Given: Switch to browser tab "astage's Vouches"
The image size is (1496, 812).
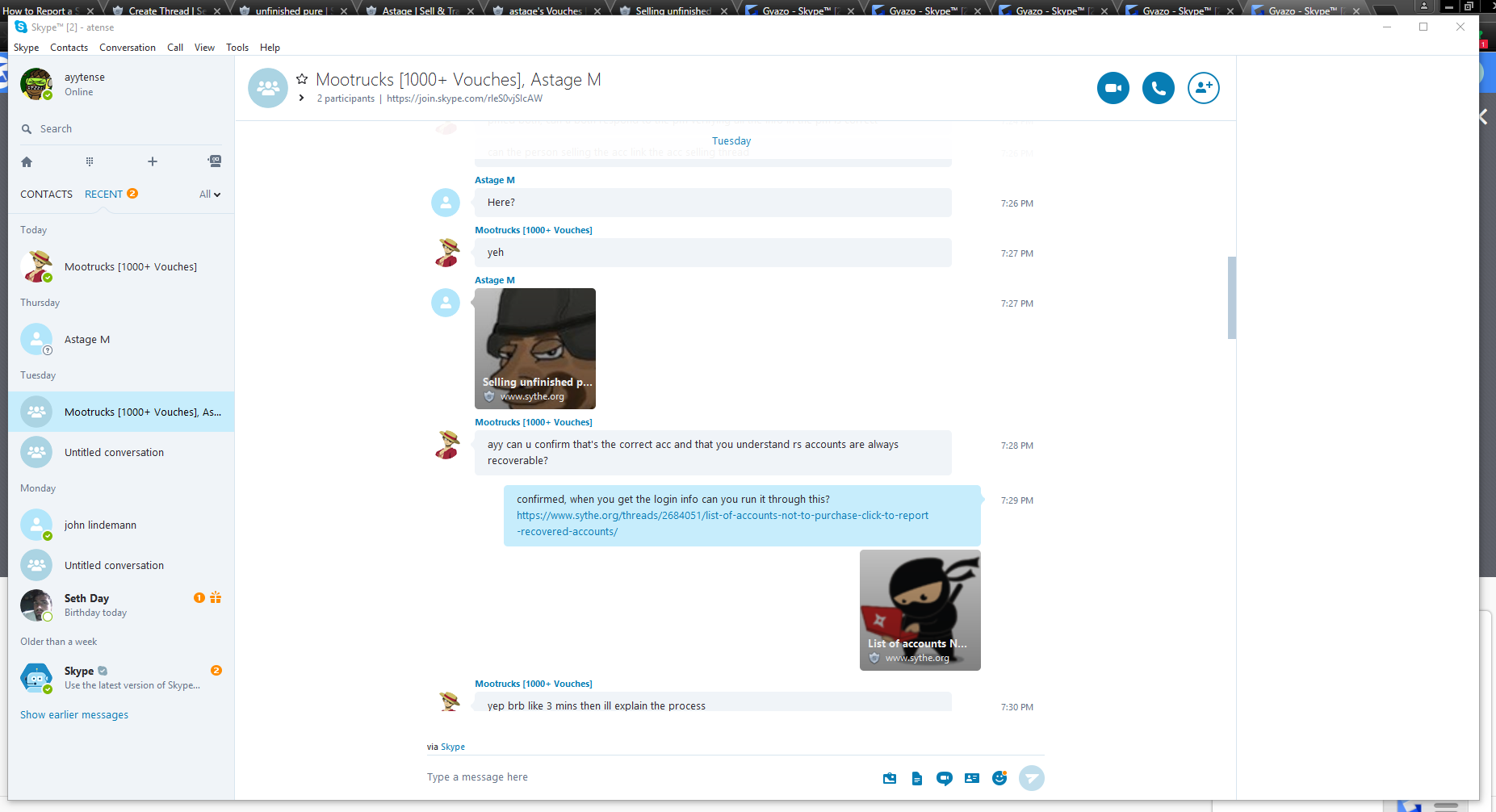Looking at the screenshot, I should tap(546, 9).
